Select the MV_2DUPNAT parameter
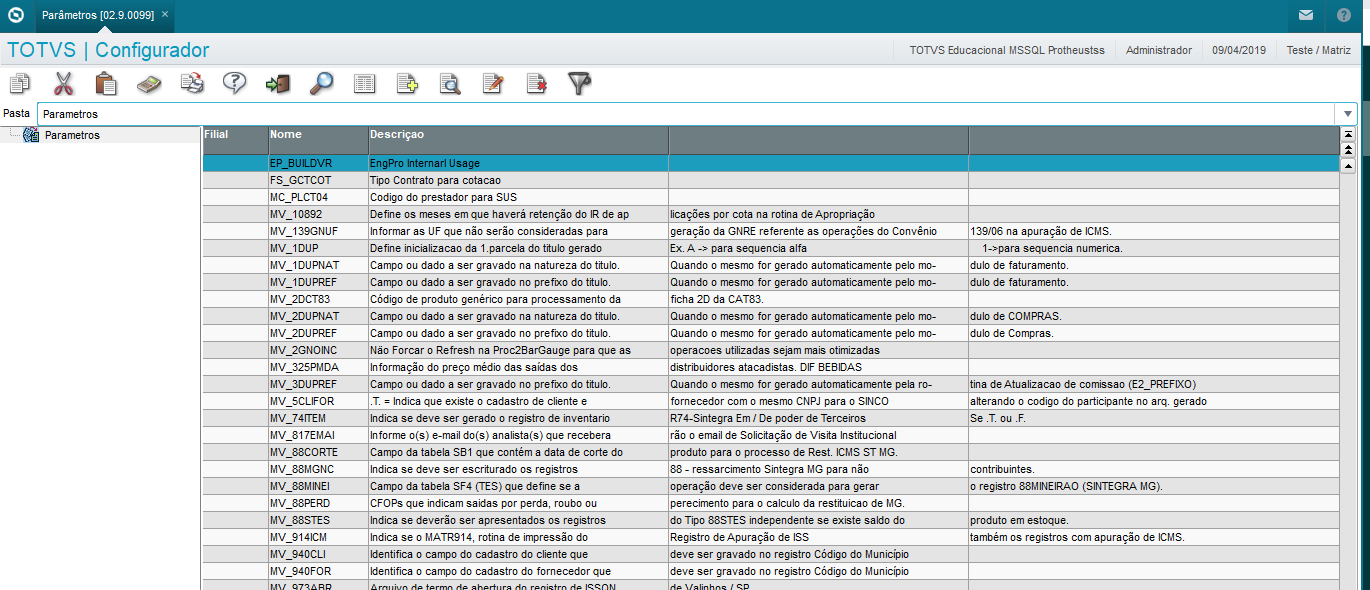The height and width of the screenshot is (590, 1370). 770,316
